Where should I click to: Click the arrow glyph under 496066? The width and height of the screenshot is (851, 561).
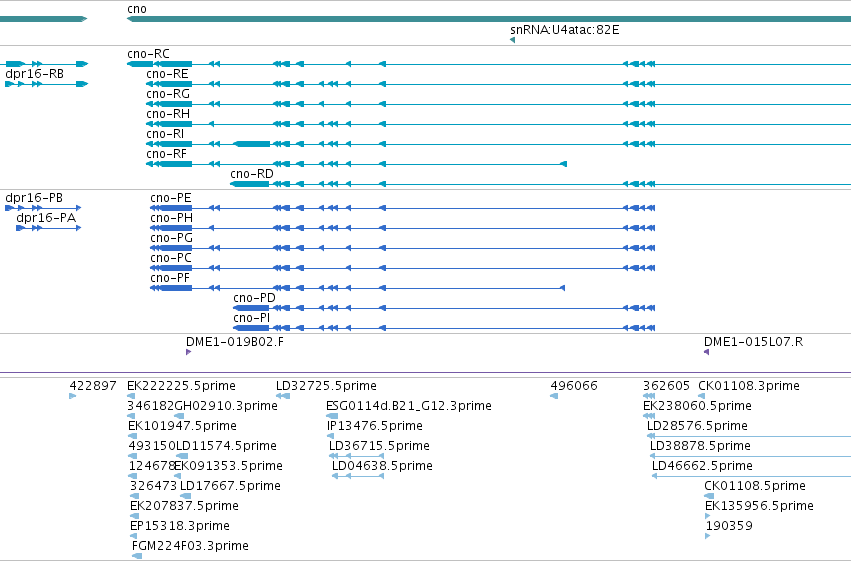pos(554,396)
